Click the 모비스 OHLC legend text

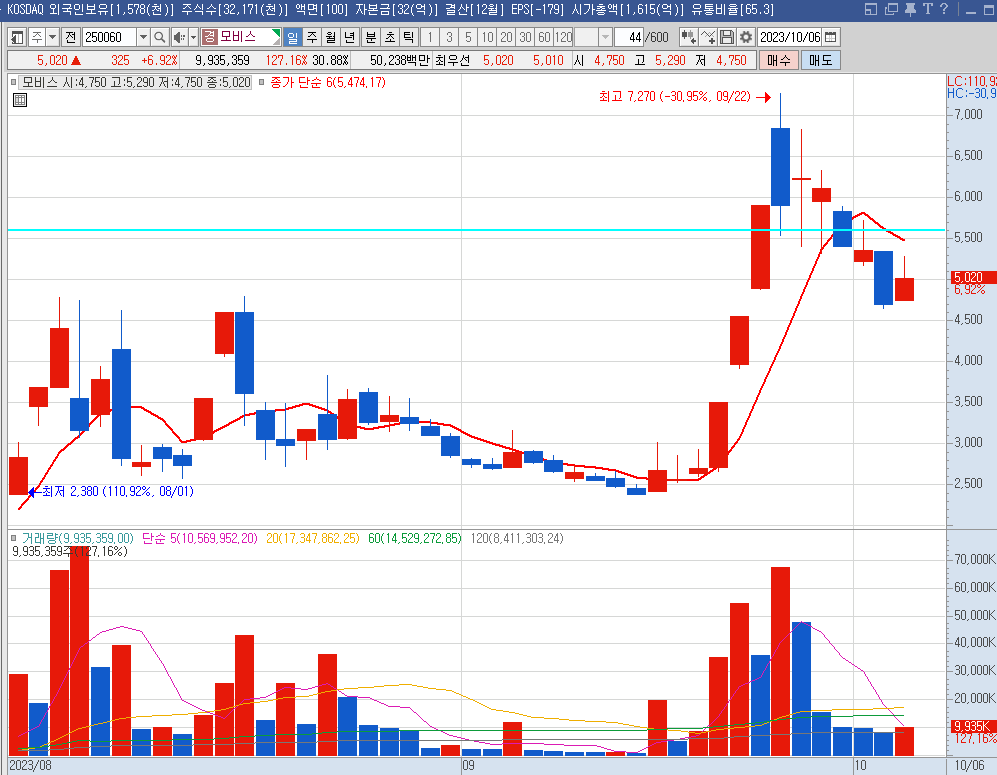pyautogui.click(x=136, y=82)
